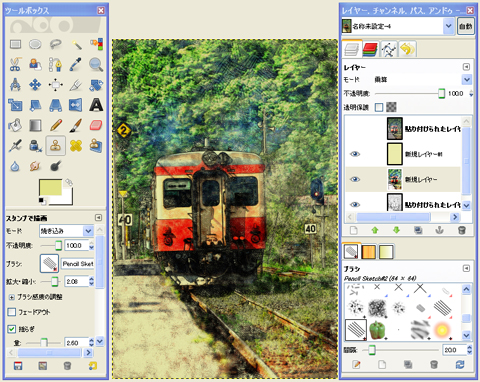
Task: Select the Scissors Select tool
Action: coord(15,64)
